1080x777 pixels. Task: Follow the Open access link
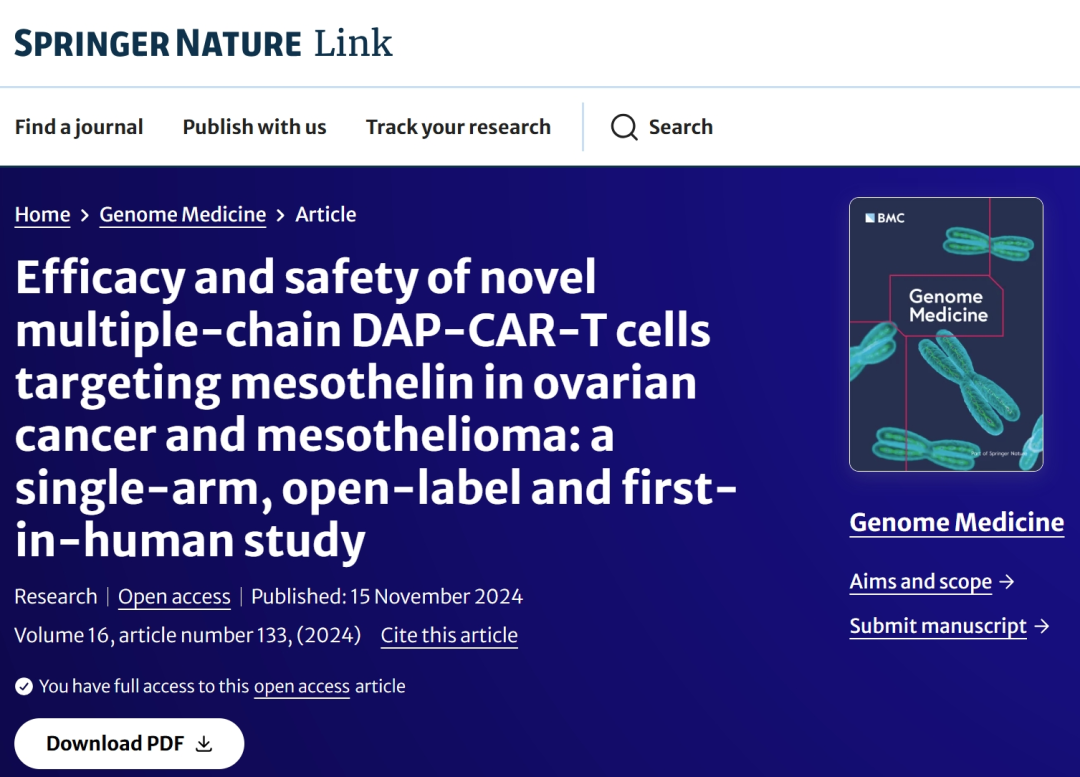pos(174,597)
